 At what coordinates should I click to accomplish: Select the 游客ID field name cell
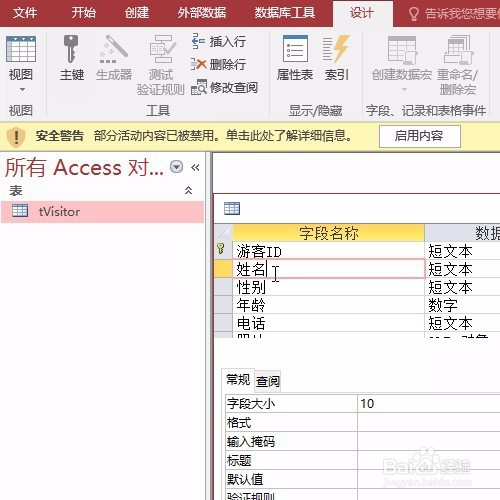[x=328, y=251]
